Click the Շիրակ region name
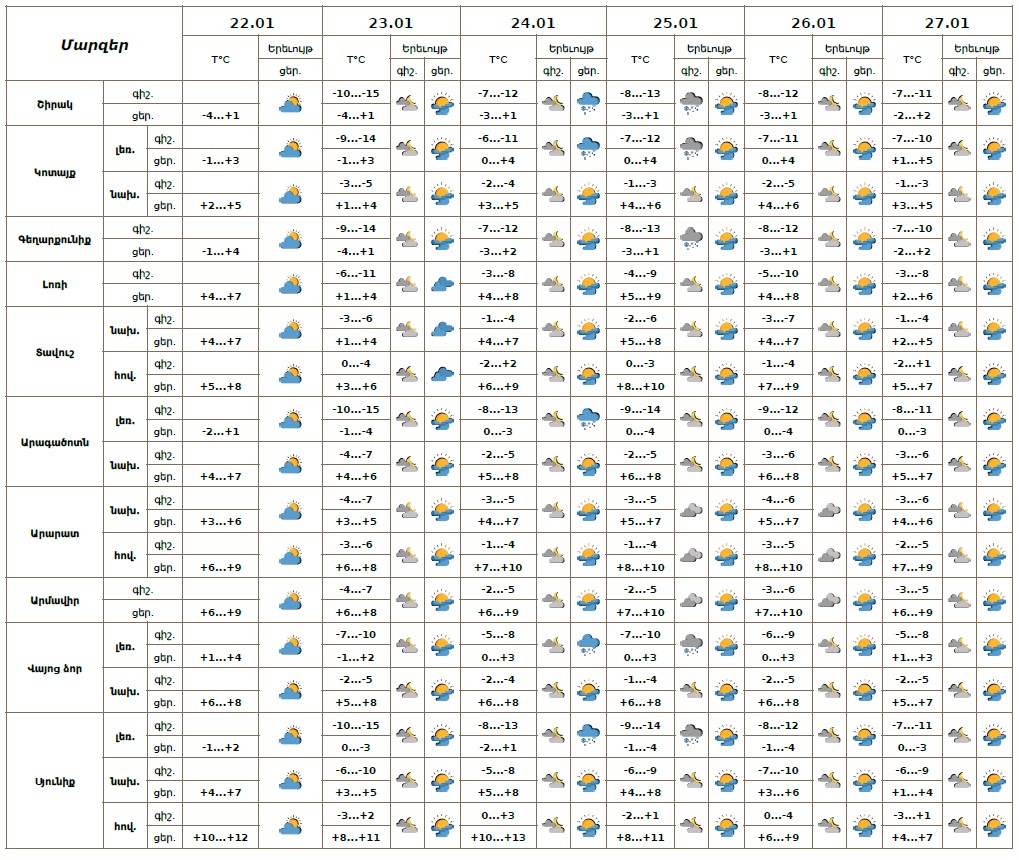Viewport: 1019px width, 860px height. (55, 103)
